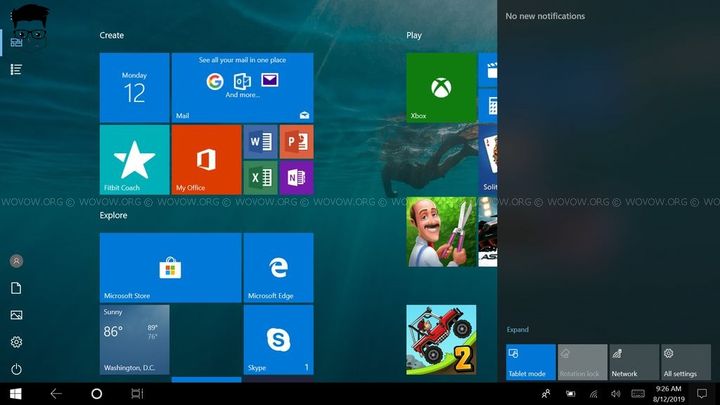Expand the quick actions list

click(518, 330)
